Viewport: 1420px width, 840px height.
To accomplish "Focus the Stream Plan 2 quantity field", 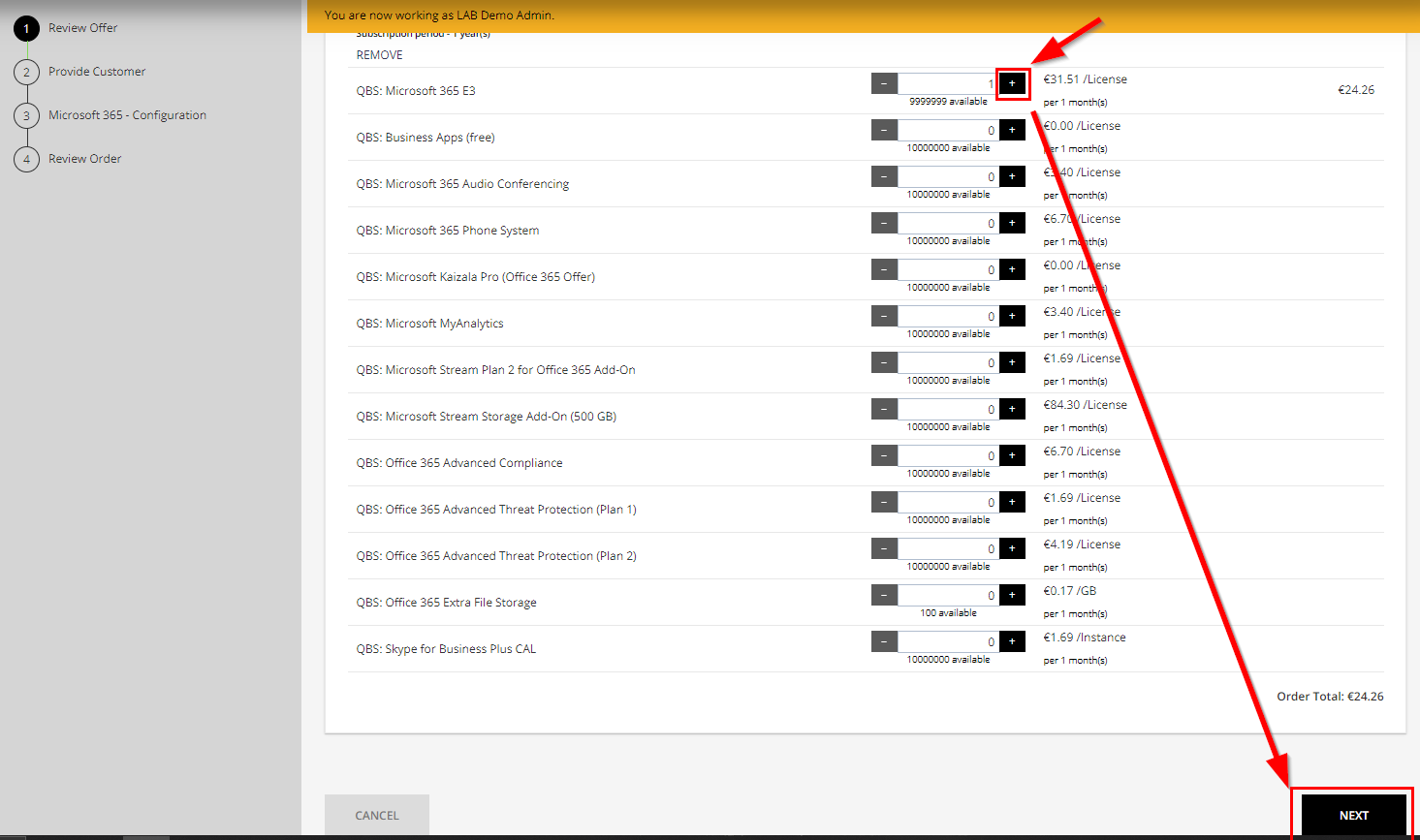I will pyautogui.click(x=948, y=362).
